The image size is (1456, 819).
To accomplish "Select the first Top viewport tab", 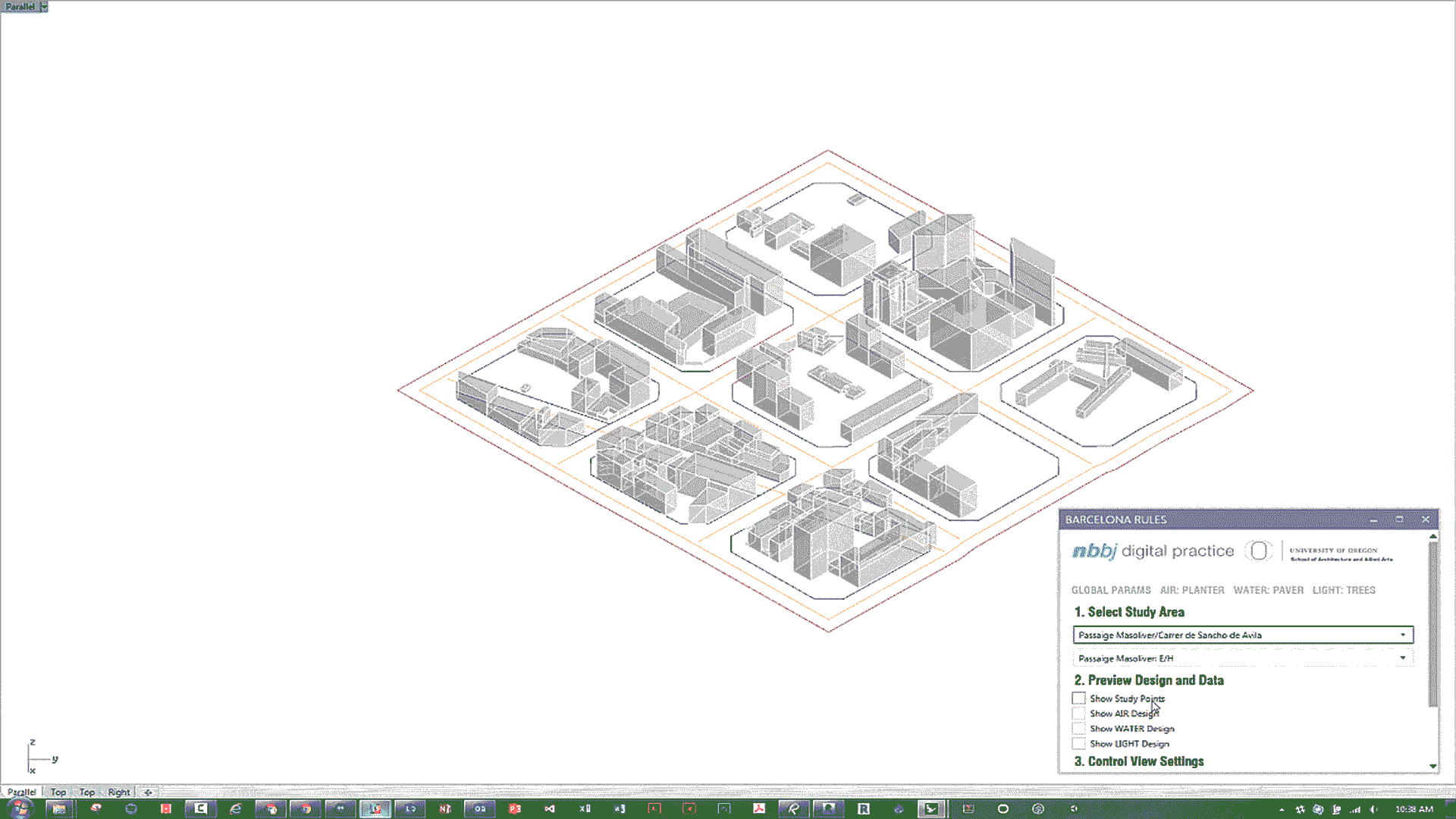I will (58, 792).
